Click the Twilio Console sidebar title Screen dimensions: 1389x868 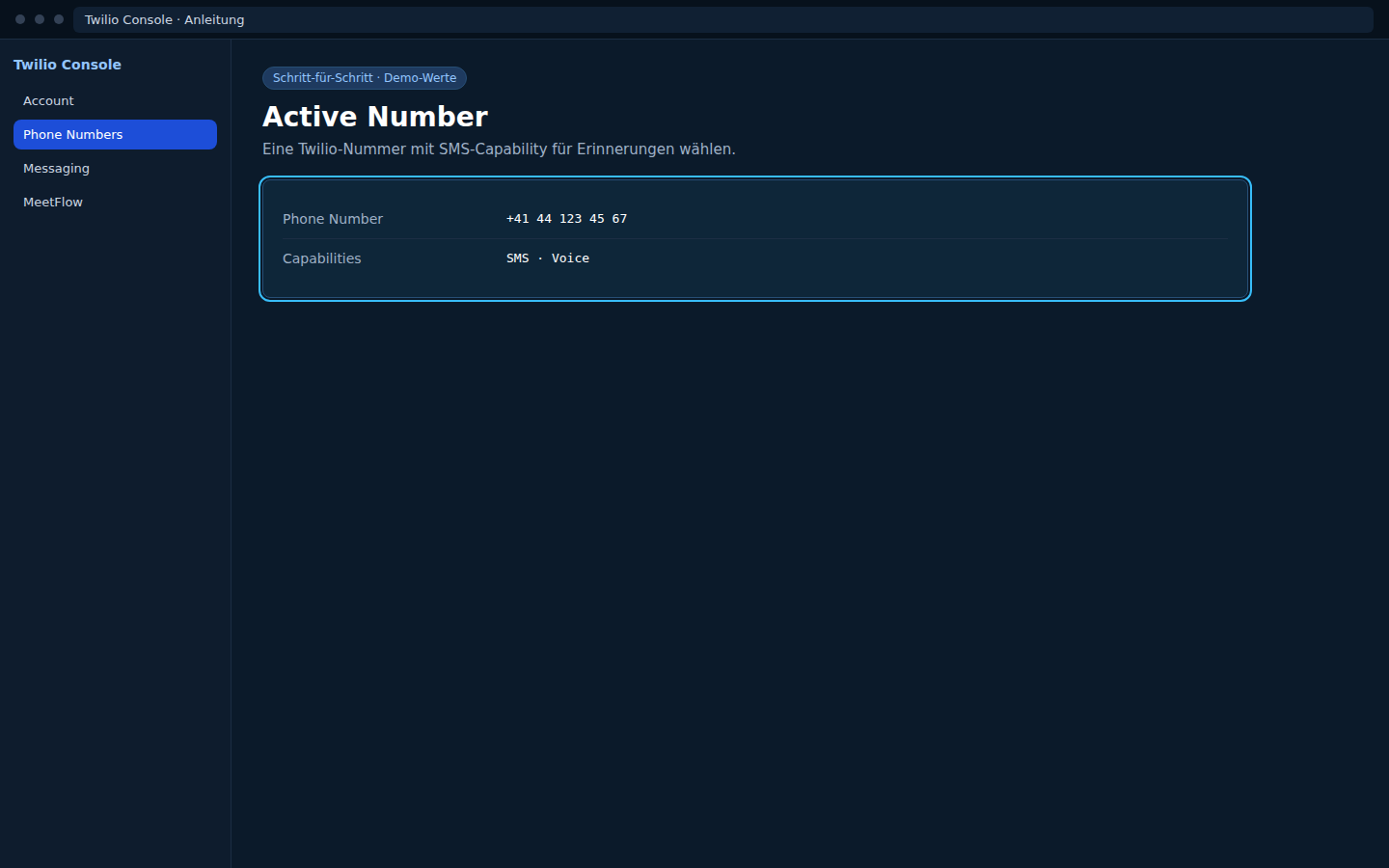(x=68, y=65)
